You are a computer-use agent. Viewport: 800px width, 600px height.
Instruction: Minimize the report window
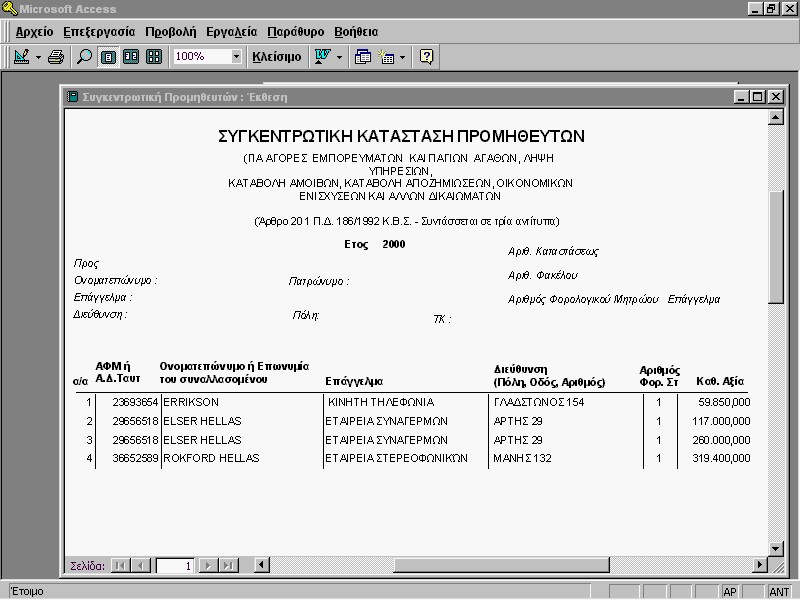[741, 96]
